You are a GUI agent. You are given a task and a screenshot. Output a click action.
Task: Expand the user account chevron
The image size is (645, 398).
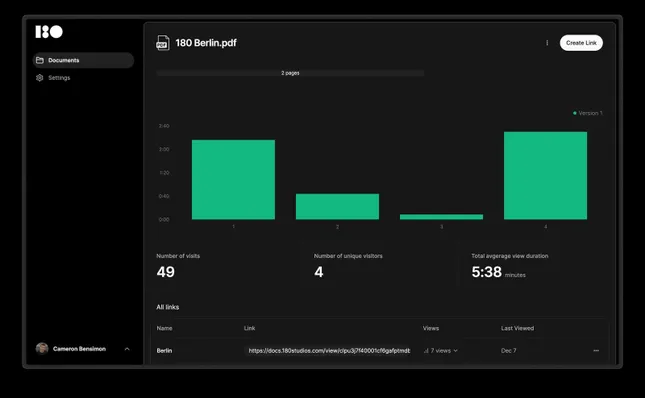127,349
